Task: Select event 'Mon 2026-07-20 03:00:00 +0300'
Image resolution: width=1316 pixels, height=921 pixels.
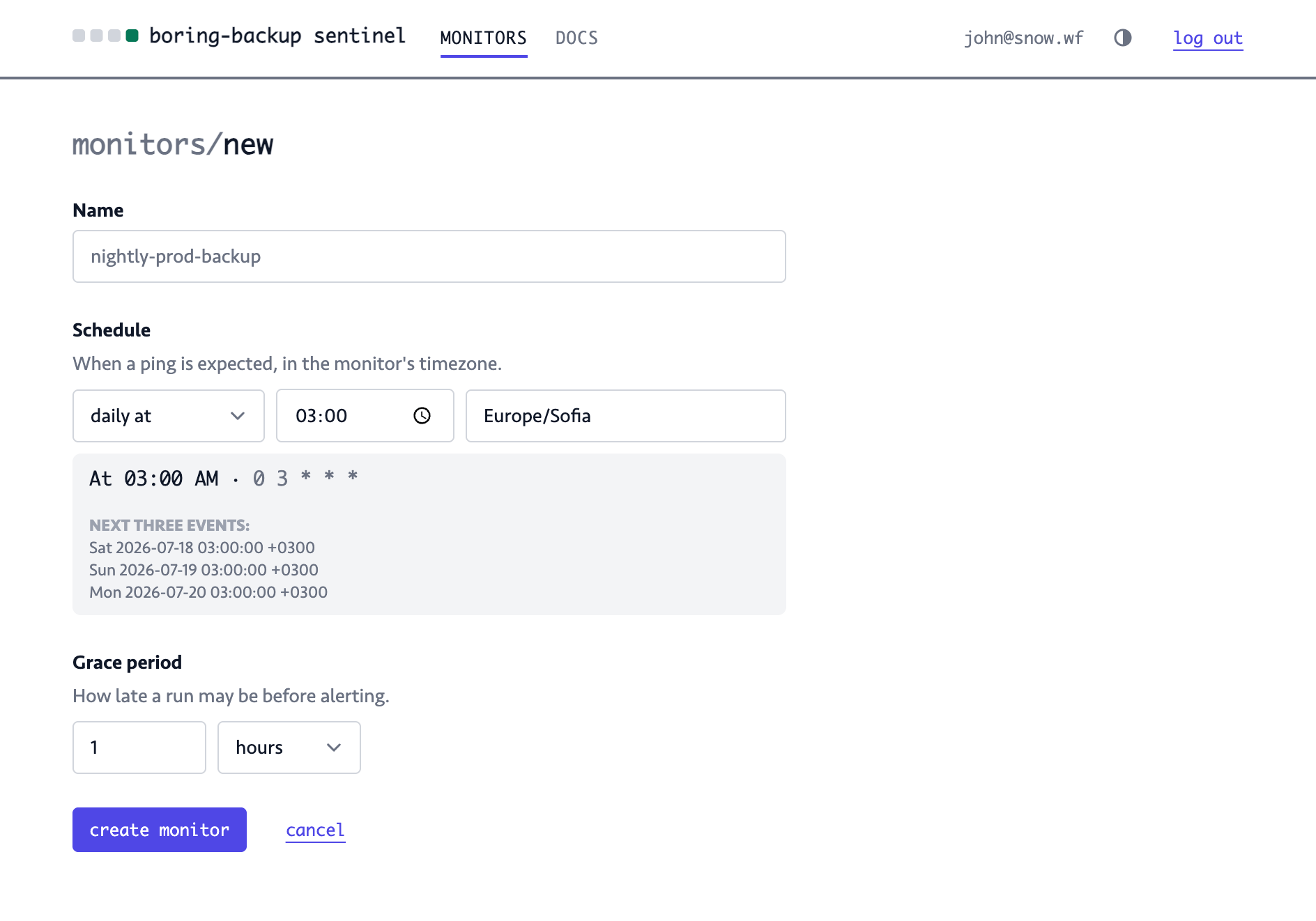Action: 208,592
